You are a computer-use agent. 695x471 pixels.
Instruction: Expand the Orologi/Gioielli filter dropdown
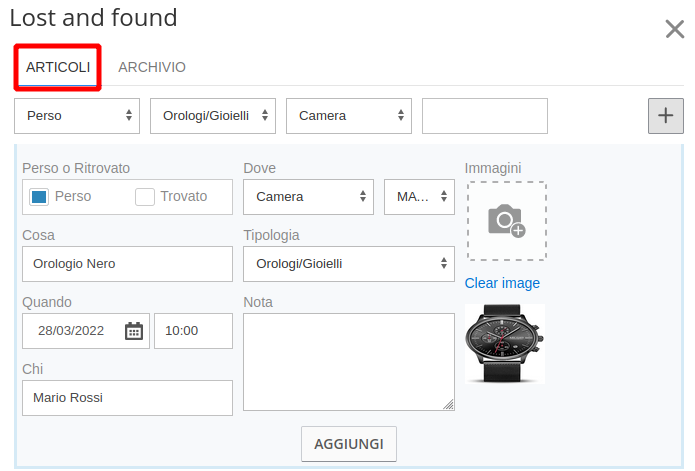pos(212,116)
